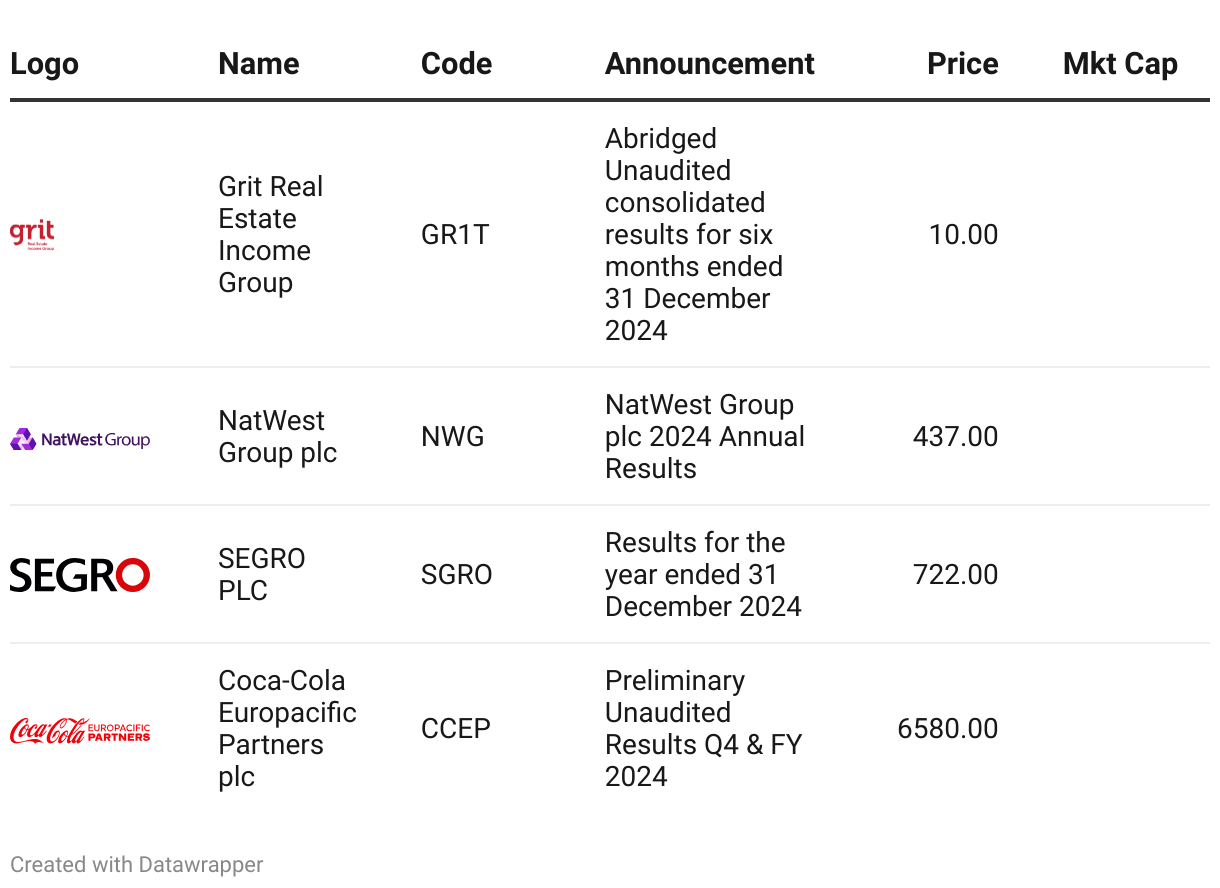This screenshot has height=888, width=1220.
Task: Open the Created with Datawrapper link
Action: (x=137, y=865)
